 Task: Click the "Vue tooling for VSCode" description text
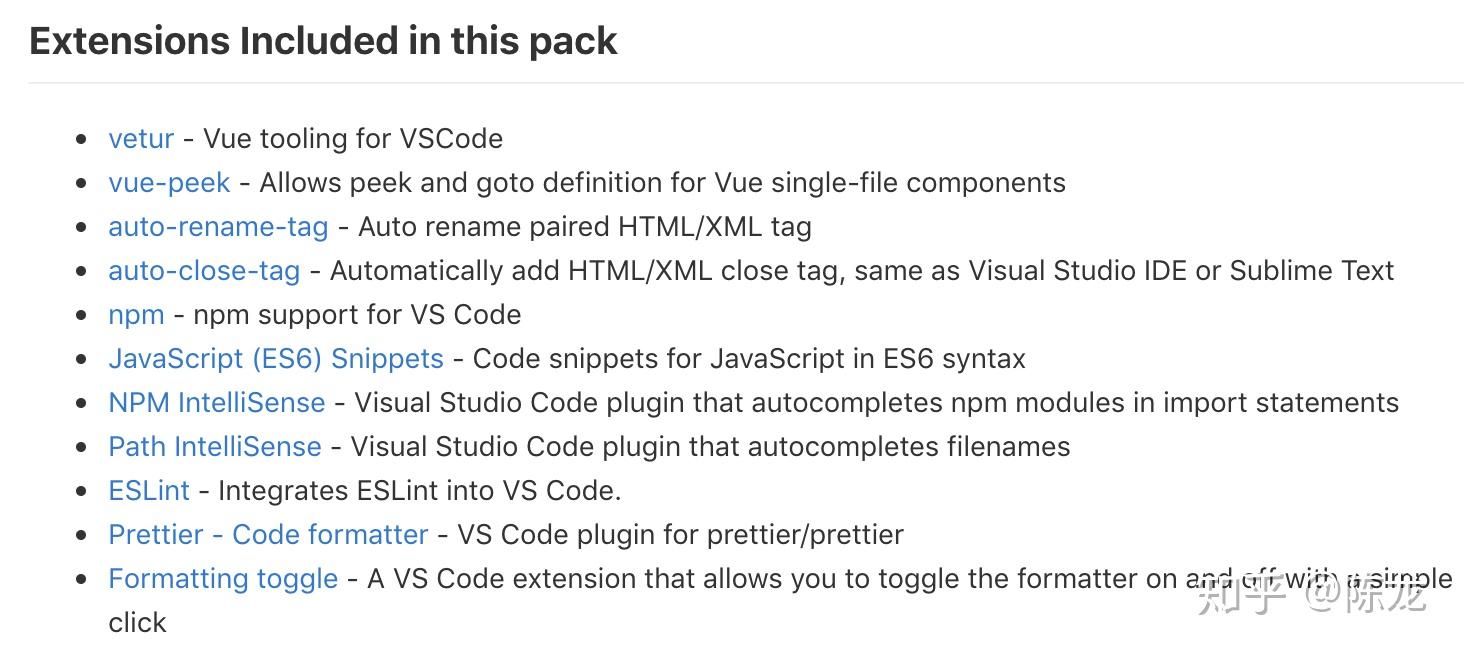(x=353, y=138)
